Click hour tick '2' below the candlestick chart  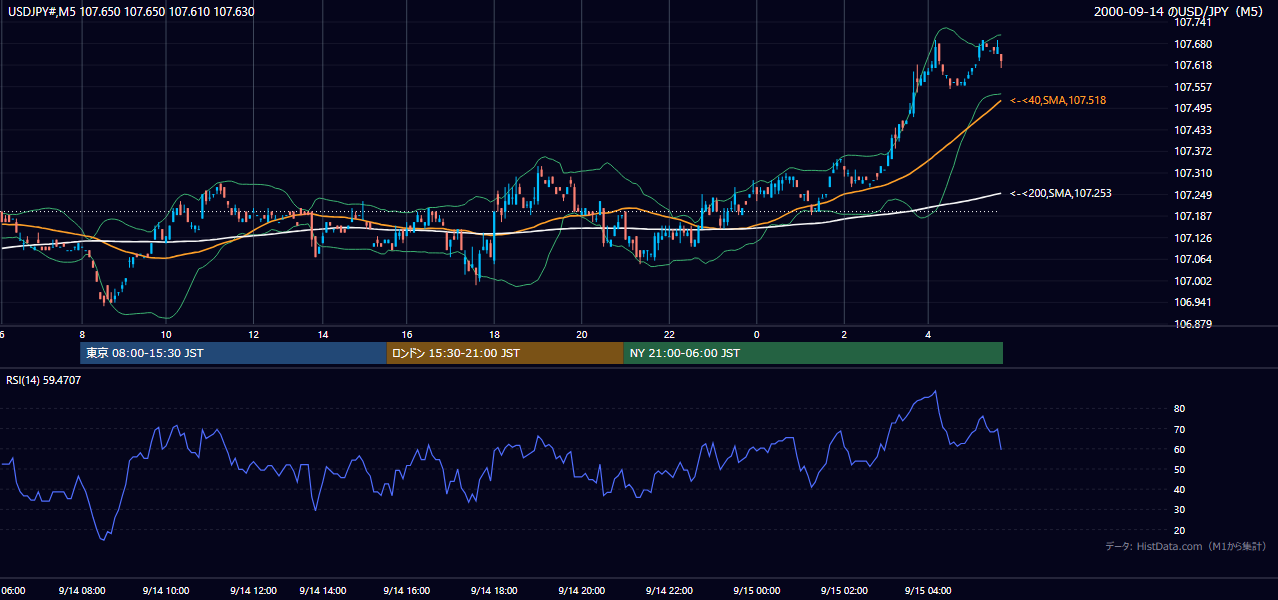pyautogui.click(x=843, y=334)
